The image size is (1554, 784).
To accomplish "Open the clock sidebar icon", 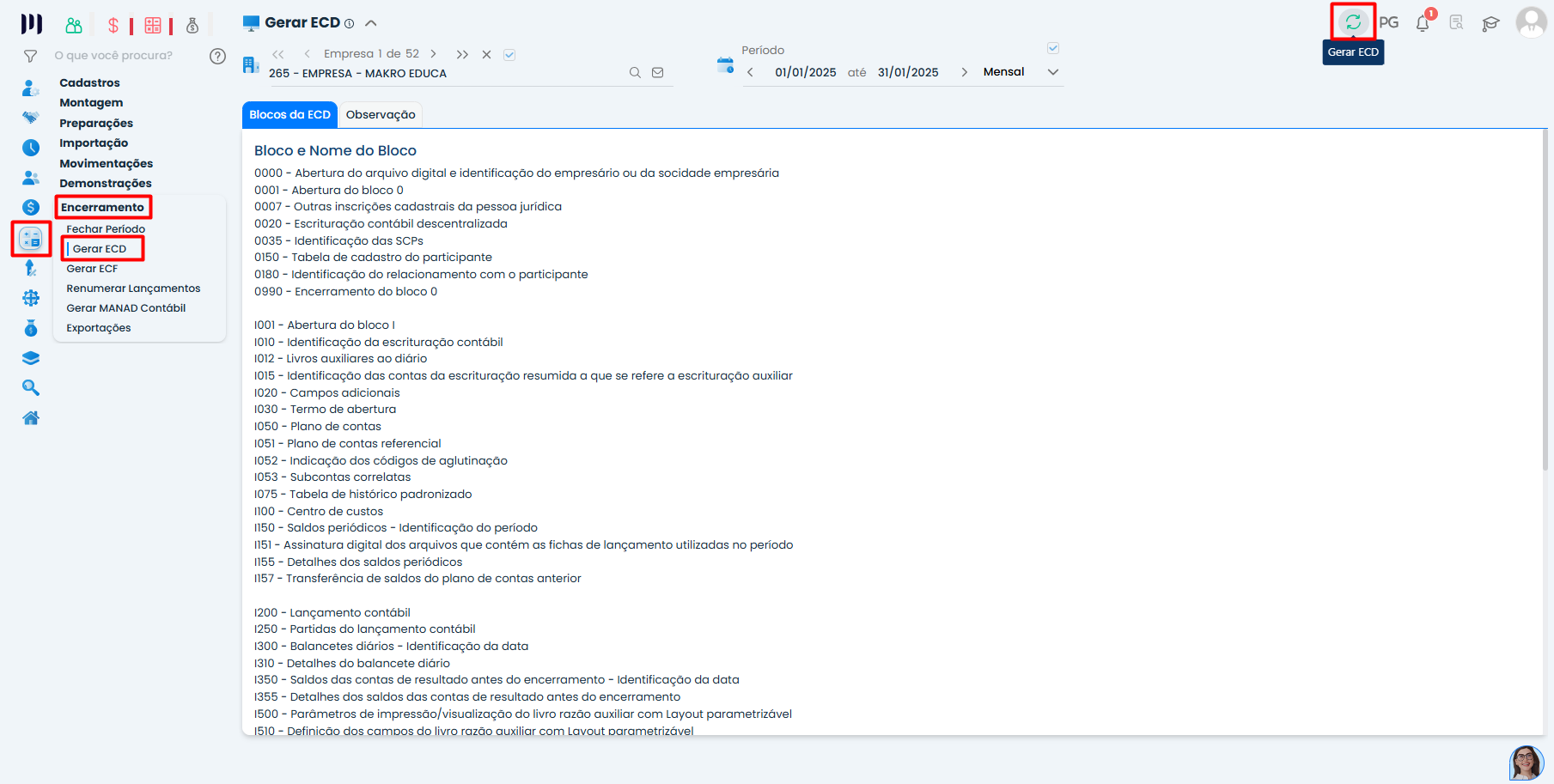I will click(x=31, y=148).
